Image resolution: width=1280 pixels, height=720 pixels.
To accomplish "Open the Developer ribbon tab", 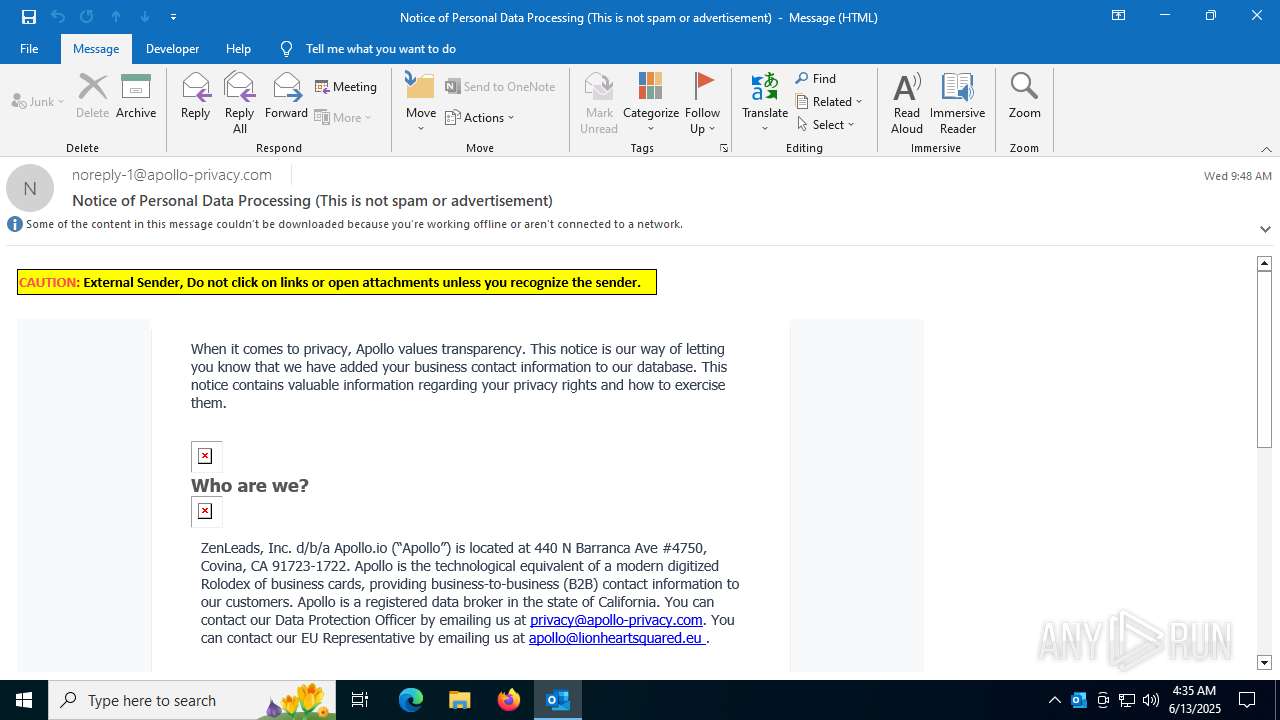I will (x=172, y=49).
